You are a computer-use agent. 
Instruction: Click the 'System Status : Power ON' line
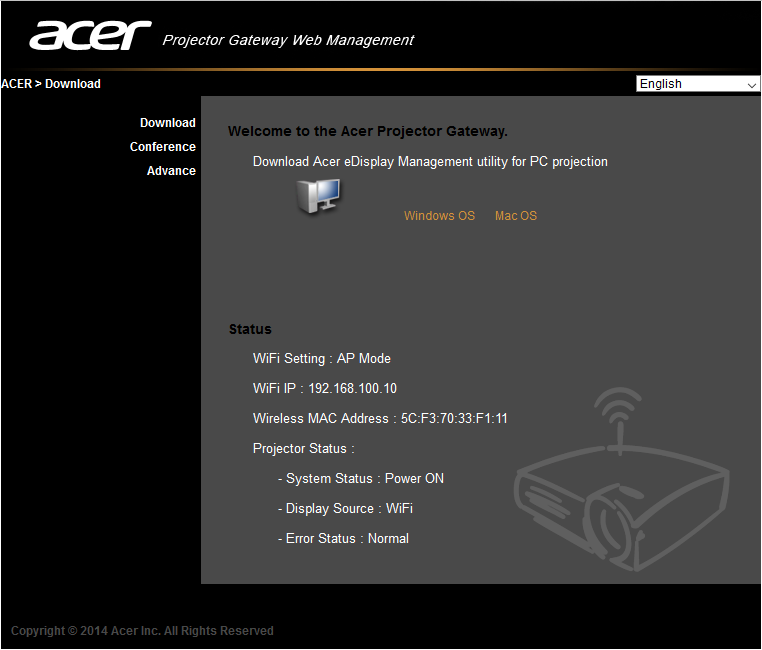[361, 479]
